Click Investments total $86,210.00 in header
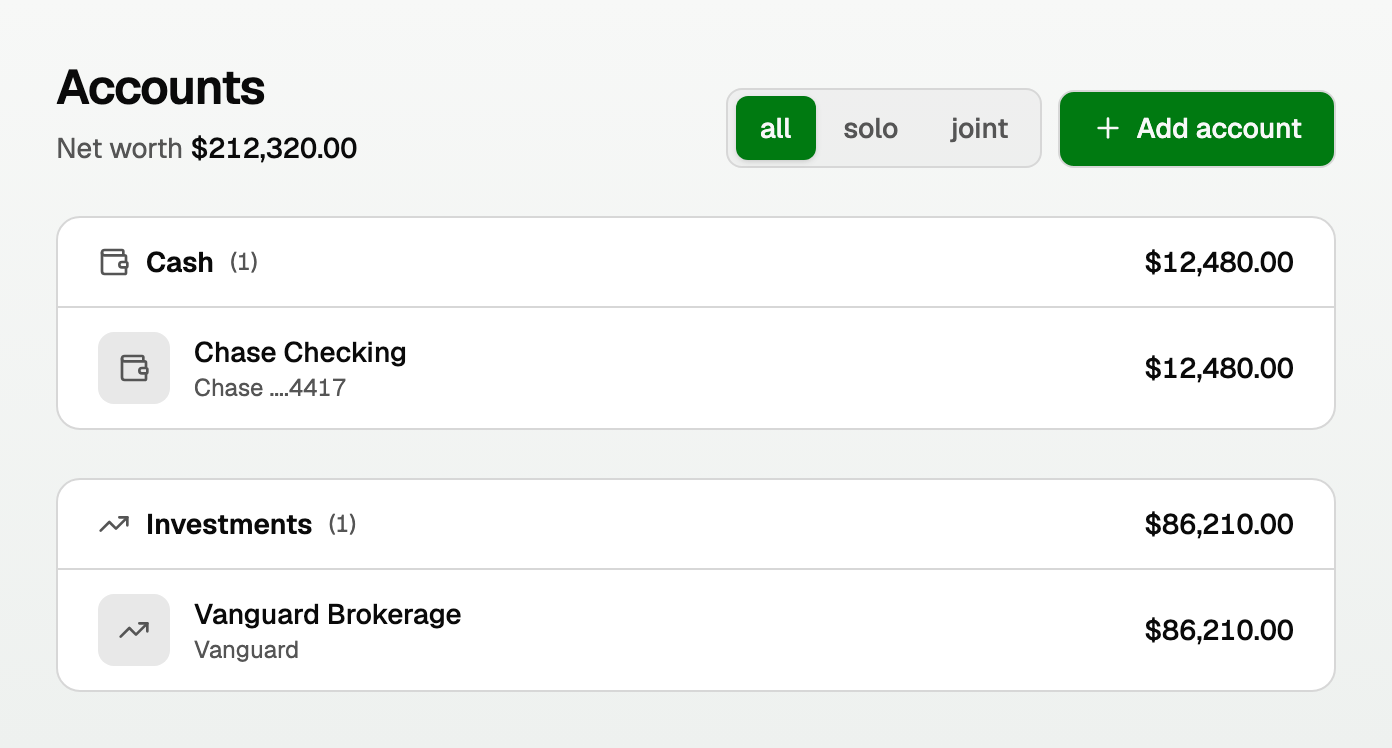 1219,524
